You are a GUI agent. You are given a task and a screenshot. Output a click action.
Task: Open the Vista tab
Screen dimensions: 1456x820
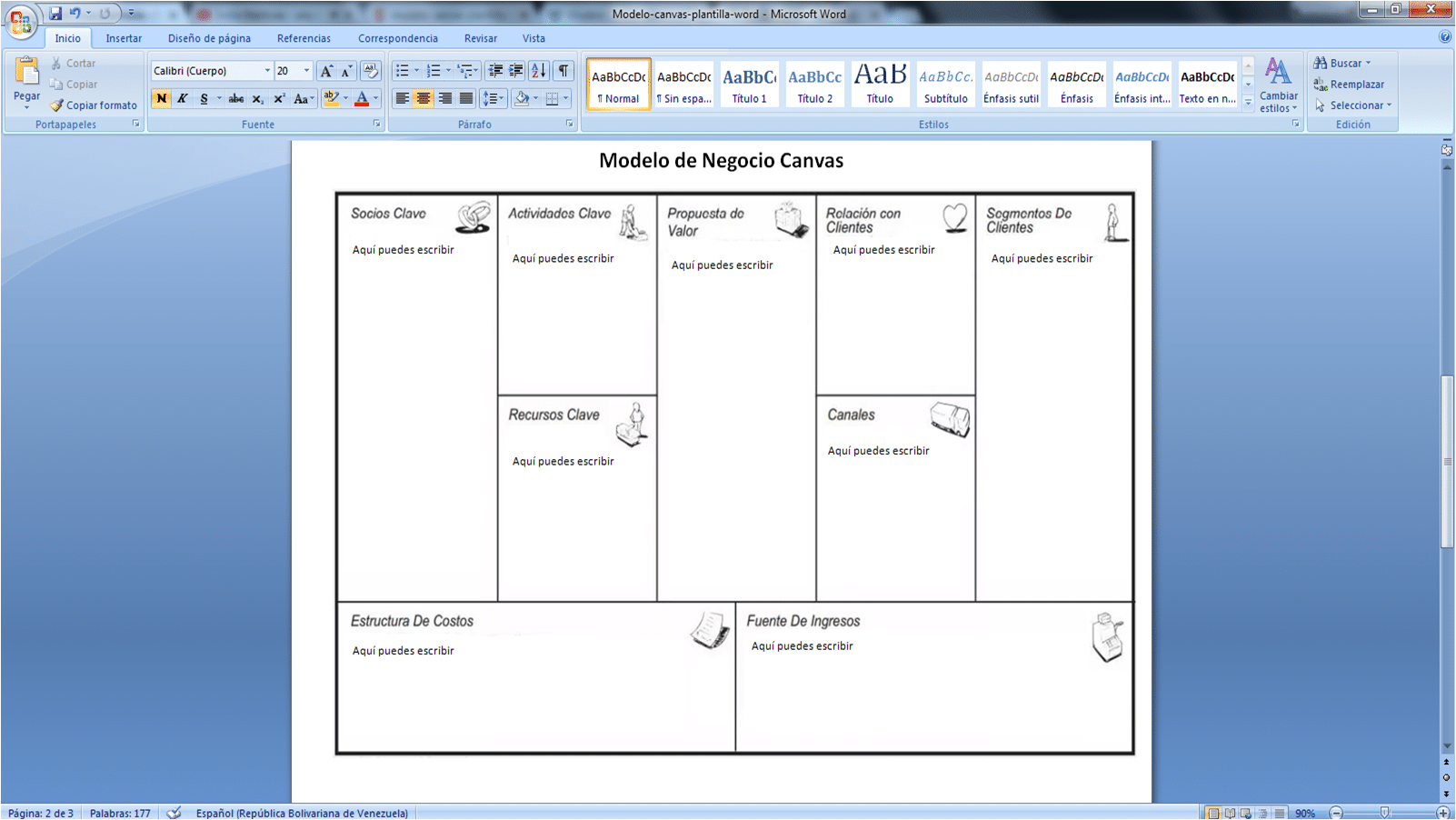tap(534, 38)
